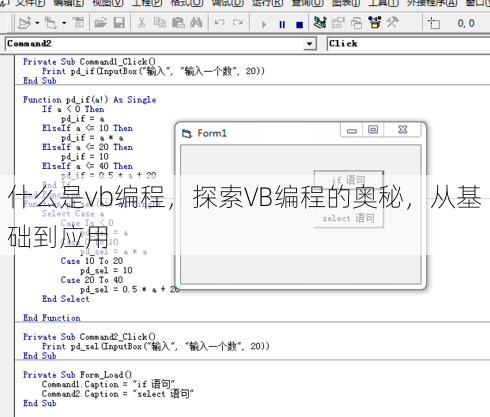
Task: Open the Form Layout Window icon
Action: point(356,23)
